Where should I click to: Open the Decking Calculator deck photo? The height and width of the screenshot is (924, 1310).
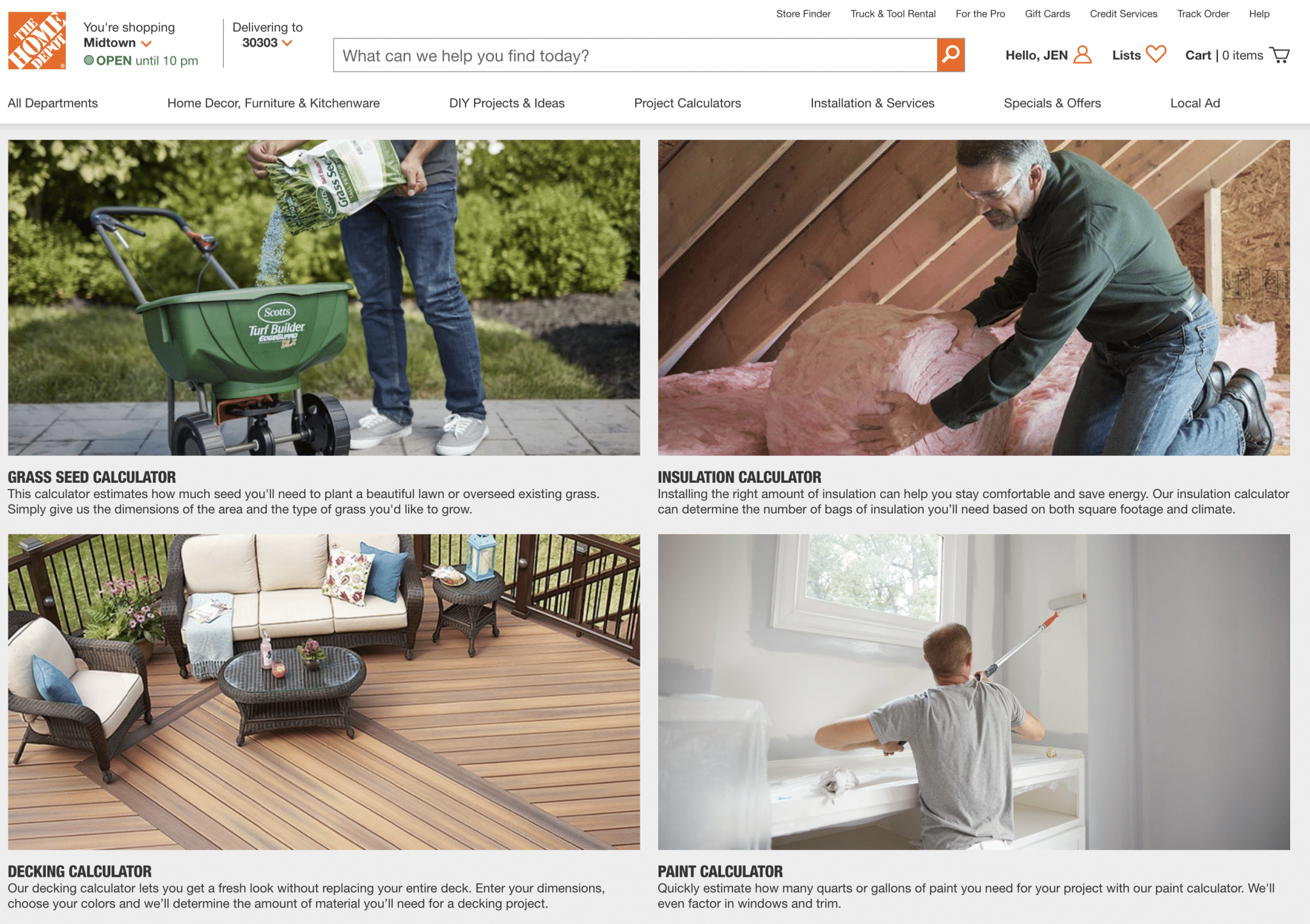click(324, 692)
